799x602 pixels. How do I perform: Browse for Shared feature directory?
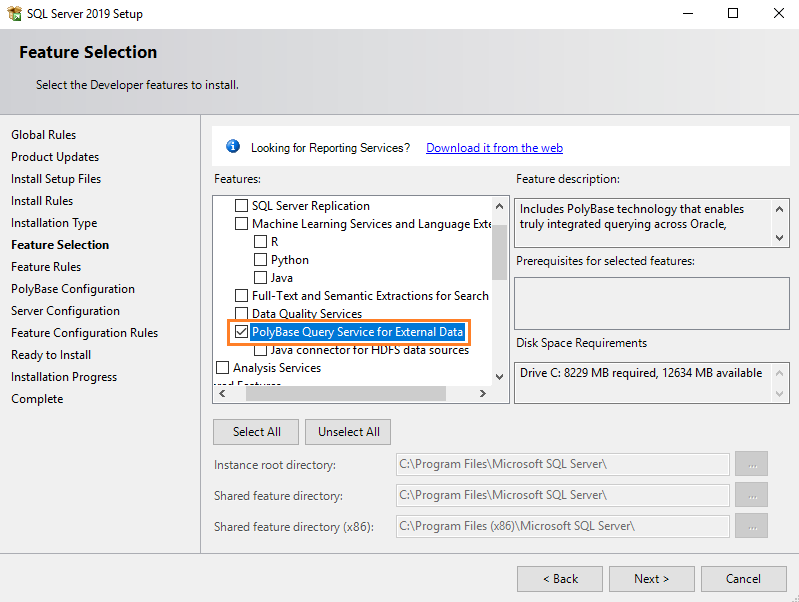[752, 495]
